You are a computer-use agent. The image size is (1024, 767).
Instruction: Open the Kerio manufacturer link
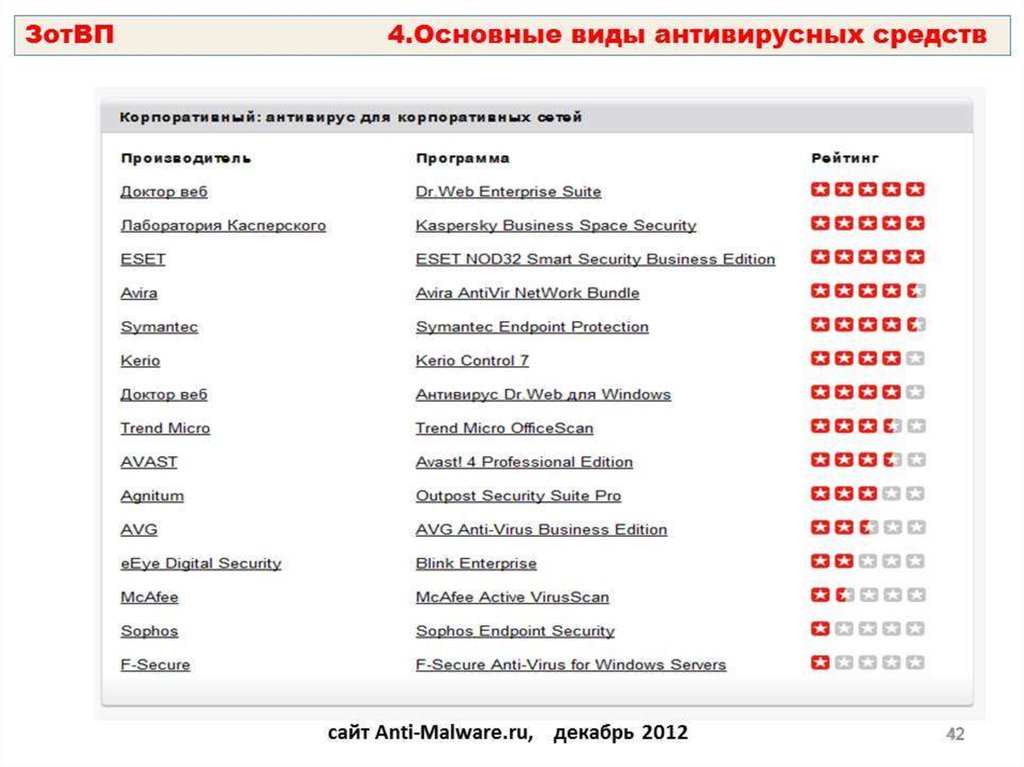pos(140,361)
